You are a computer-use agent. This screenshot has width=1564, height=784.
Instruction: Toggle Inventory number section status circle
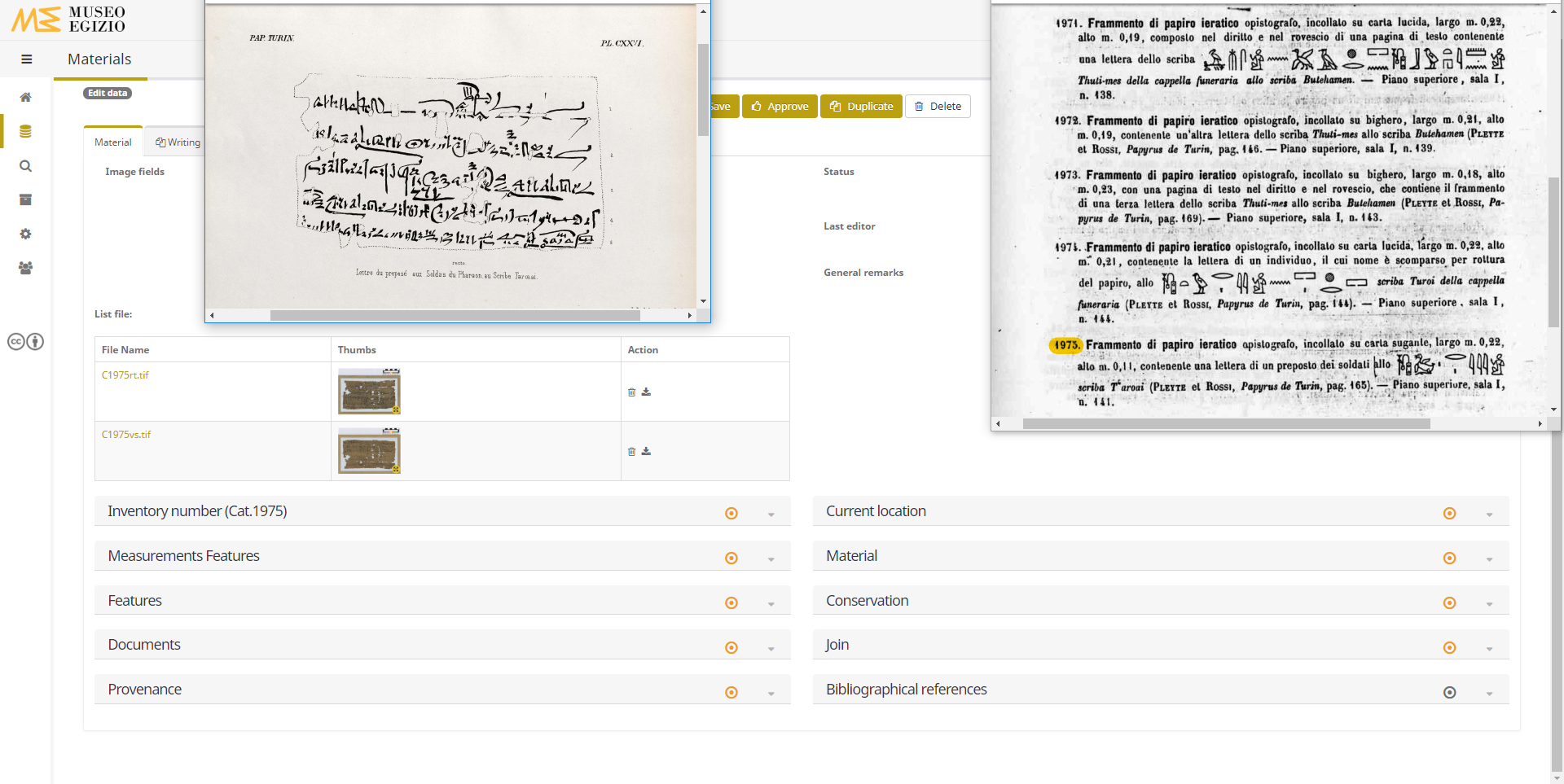[x=731, y=513]
